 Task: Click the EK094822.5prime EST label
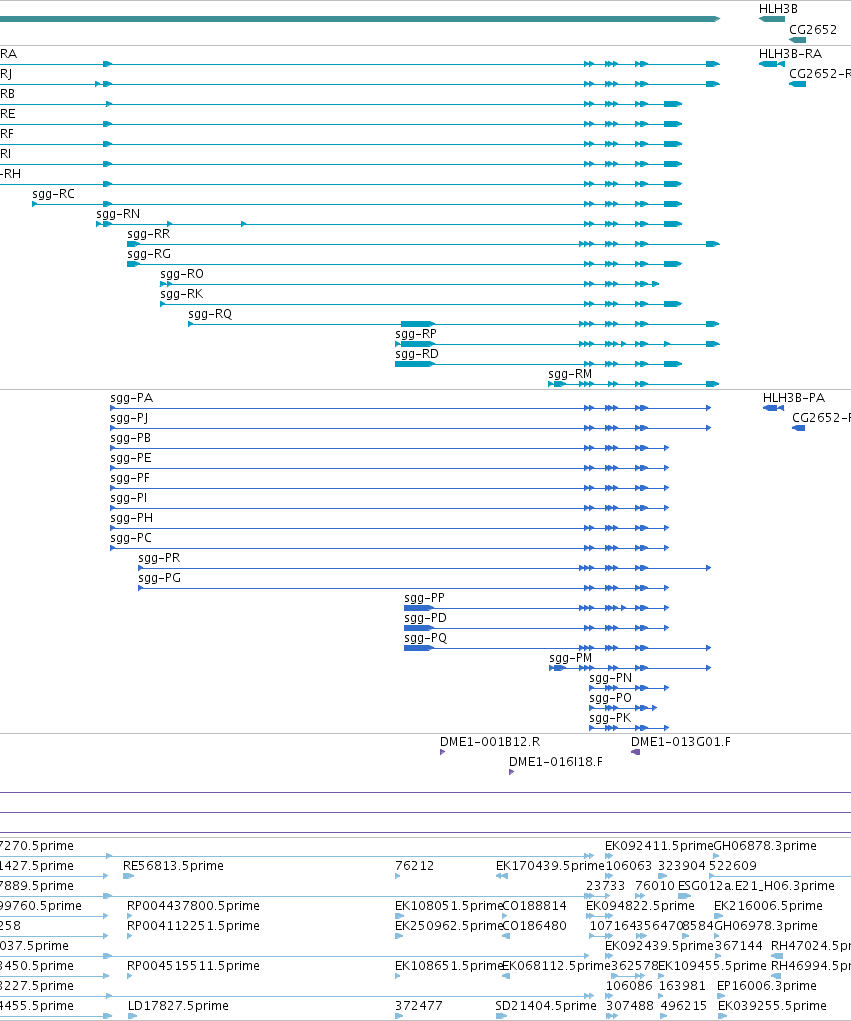tap(640, 906)
